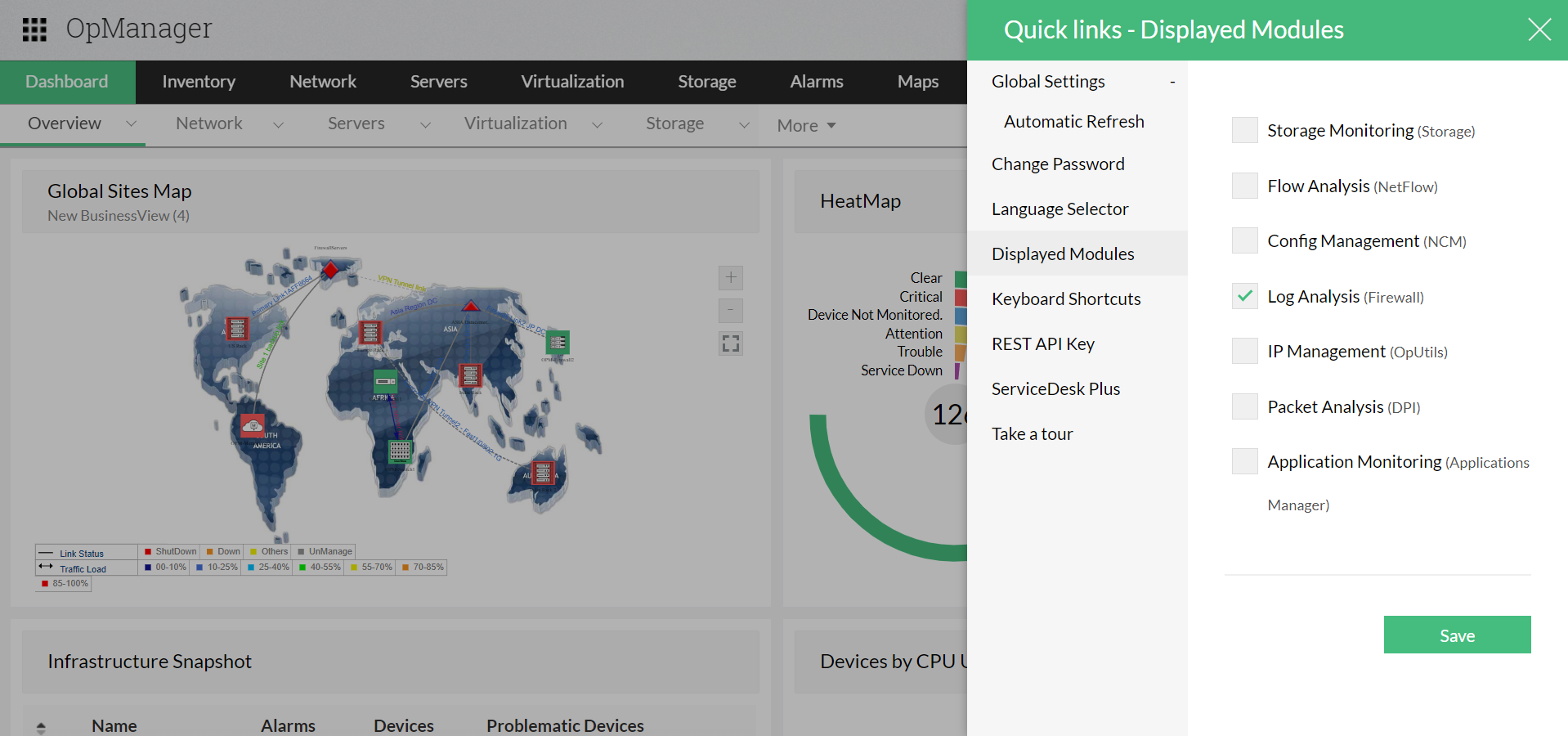Select the rack icon on Australia
The height and width of the screenshot is (736, 1568).
pyautogui.click(x=543, y=473)
